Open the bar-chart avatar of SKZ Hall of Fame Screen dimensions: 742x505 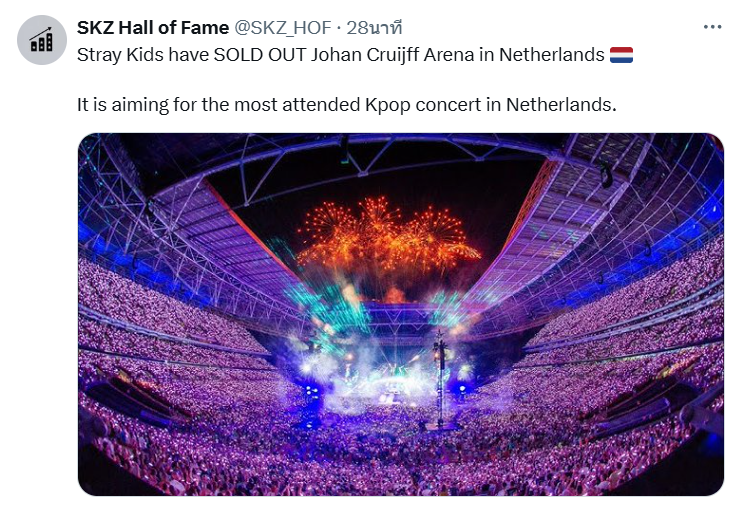tap(42, 40)
